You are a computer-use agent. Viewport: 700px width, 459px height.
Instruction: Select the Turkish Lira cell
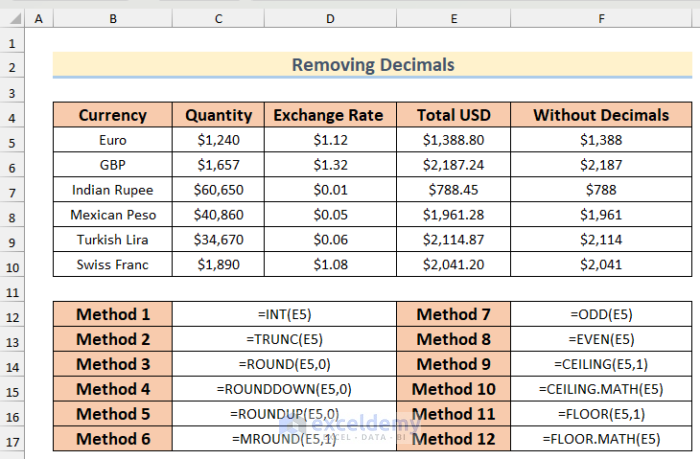[113, 240]
